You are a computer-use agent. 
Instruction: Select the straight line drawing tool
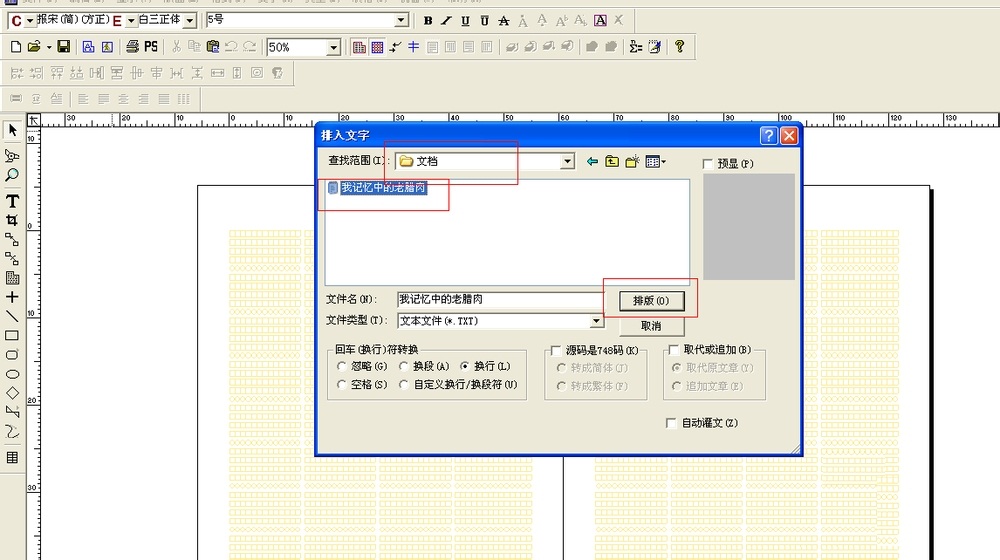click(x=12, y=316)
